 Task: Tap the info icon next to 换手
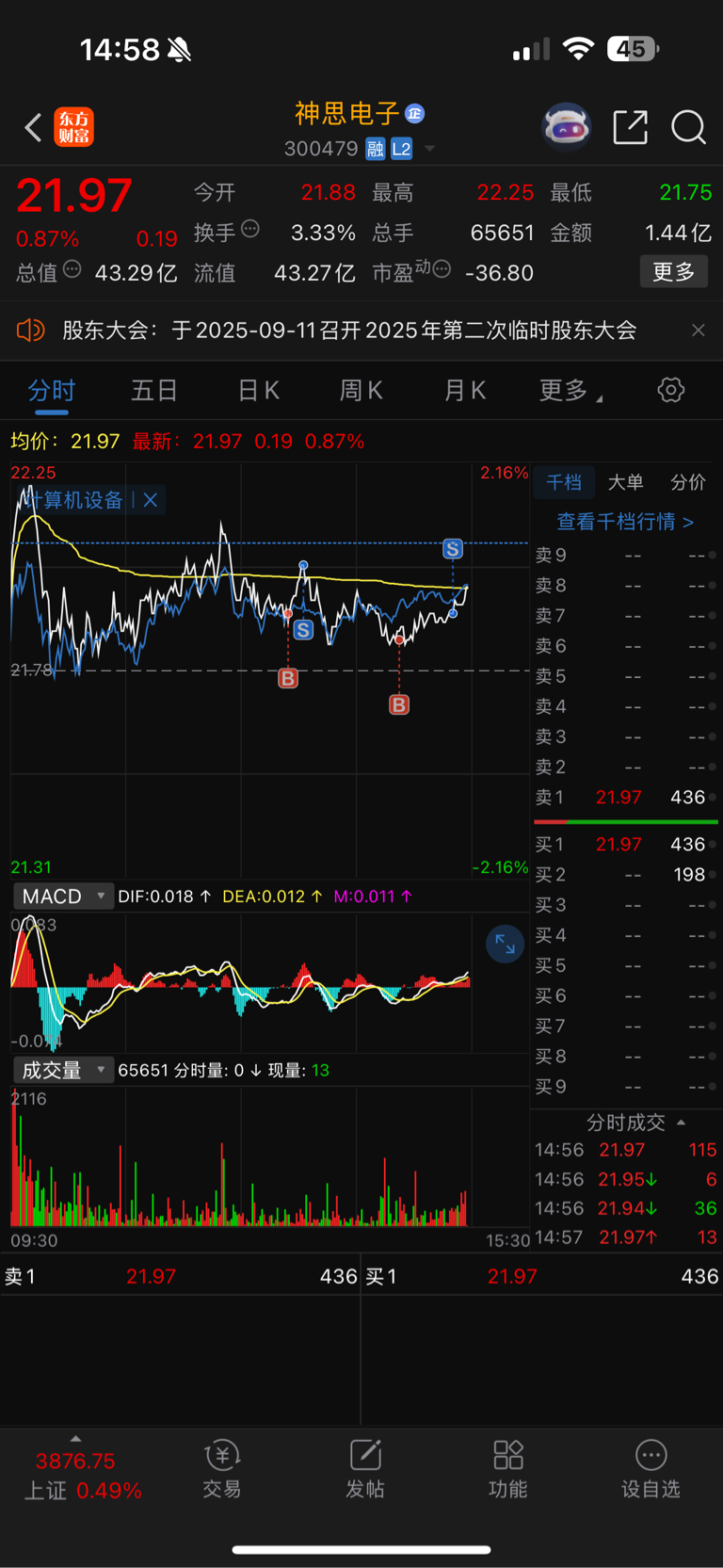click(x=249, y=228)
